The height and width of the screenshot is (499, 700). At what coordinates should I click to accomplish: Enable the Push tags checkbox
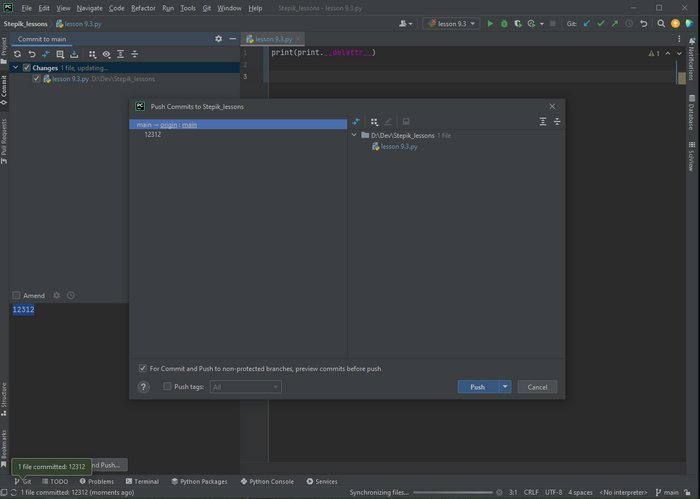coord(168,387)
